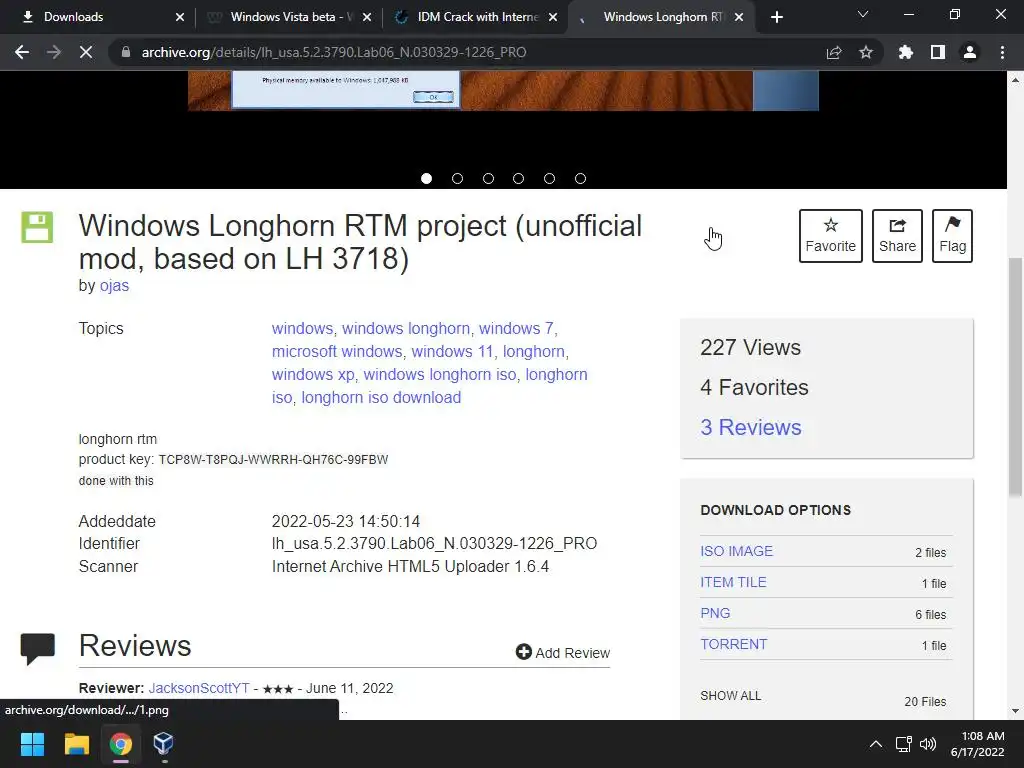This screenshot has width=1024, height=768.
Task: View the site lock icon info
Action: point(126,52)
